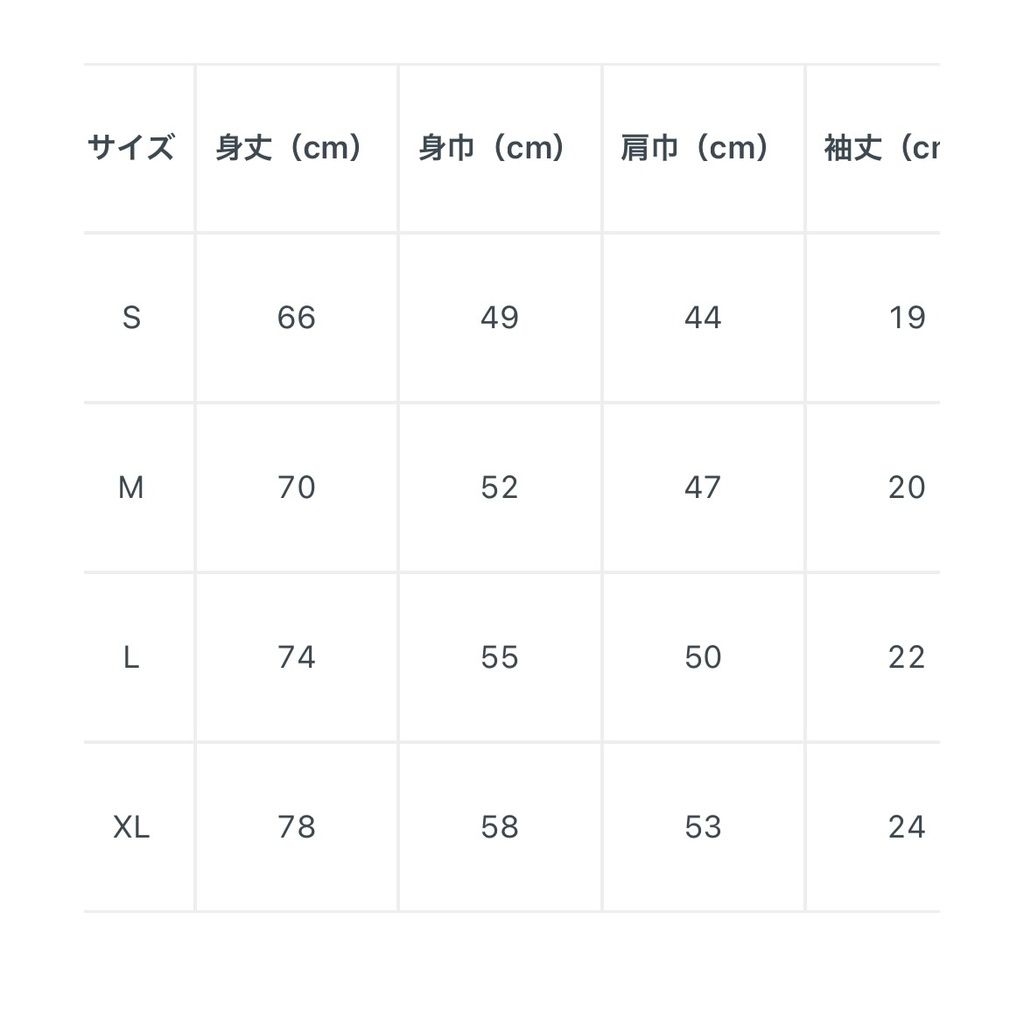Select the S size row label
The height and width of the screenshot is (1024, 1024).
131,318
